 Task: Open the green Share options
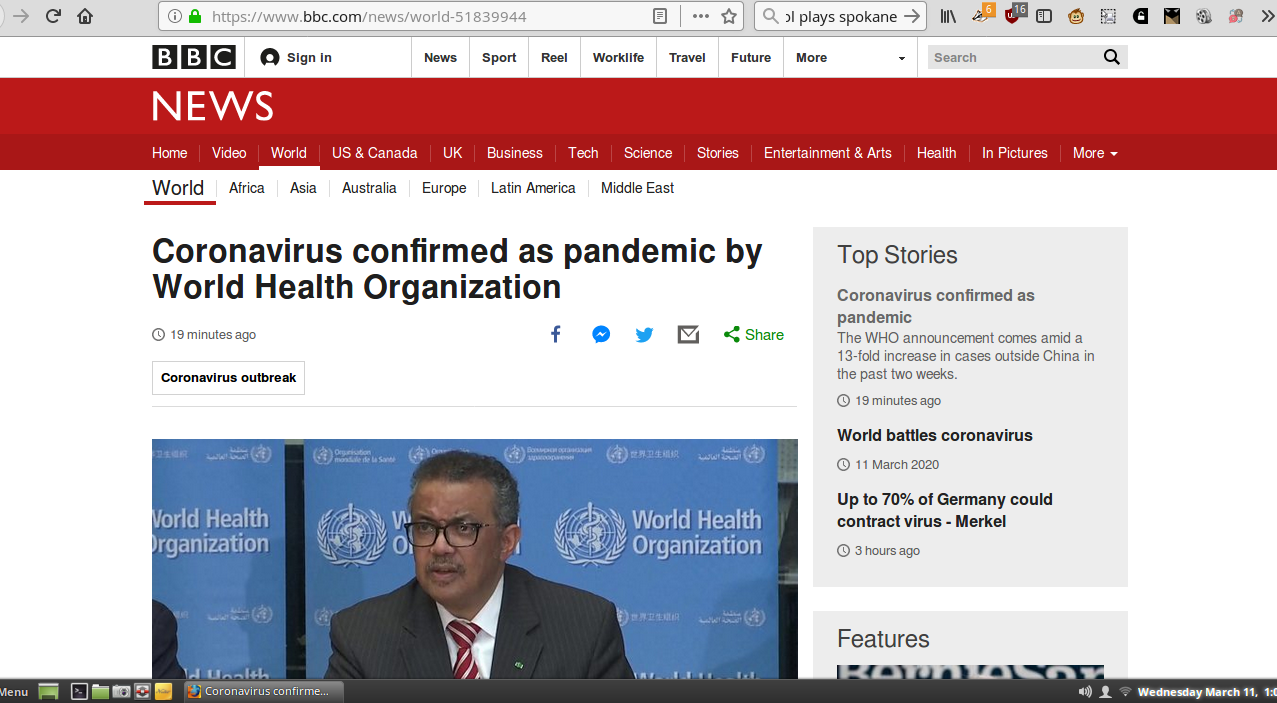coord(754,335)
